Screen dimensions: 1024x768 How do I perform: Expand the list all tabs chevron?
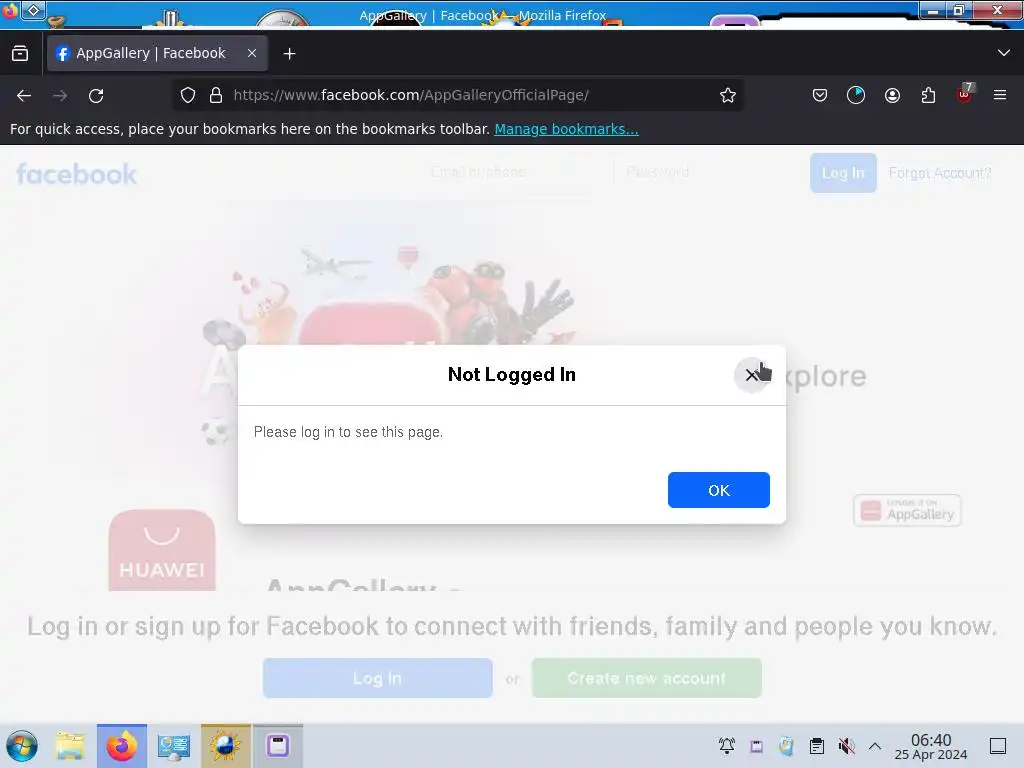point(1004,53)
